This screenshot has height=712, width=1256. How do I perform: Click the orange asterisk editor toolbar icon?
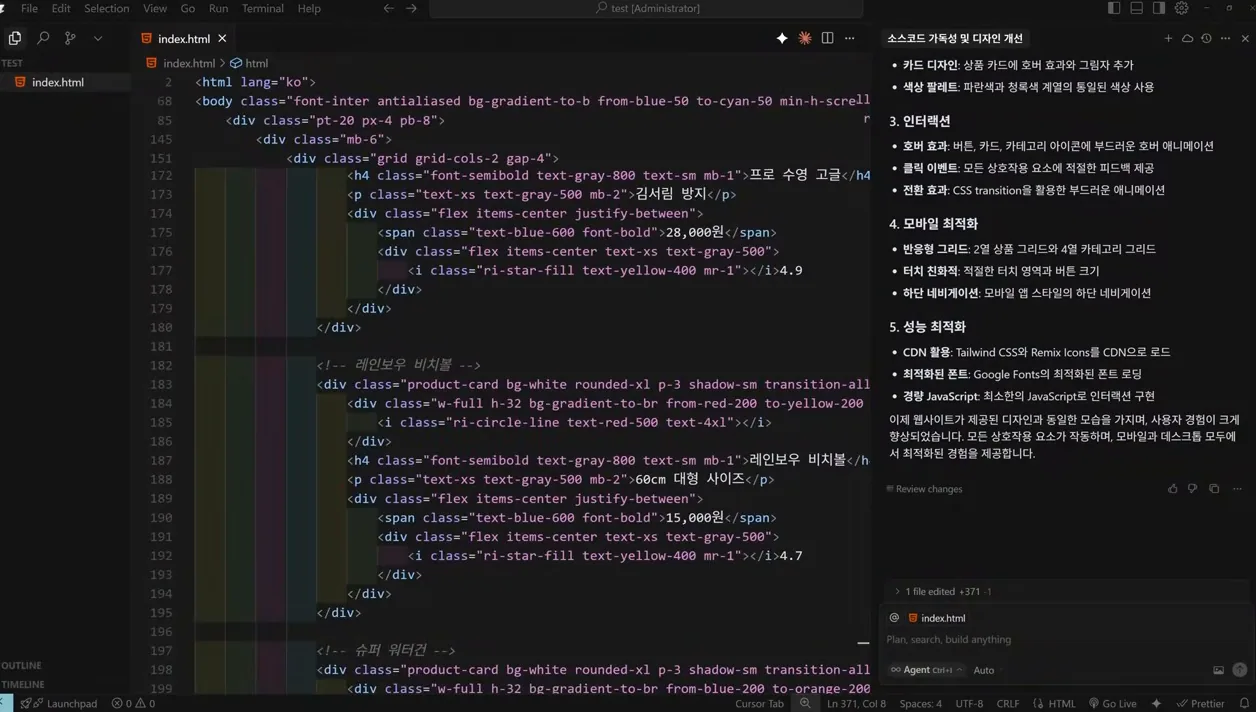(x=805, y=38)
